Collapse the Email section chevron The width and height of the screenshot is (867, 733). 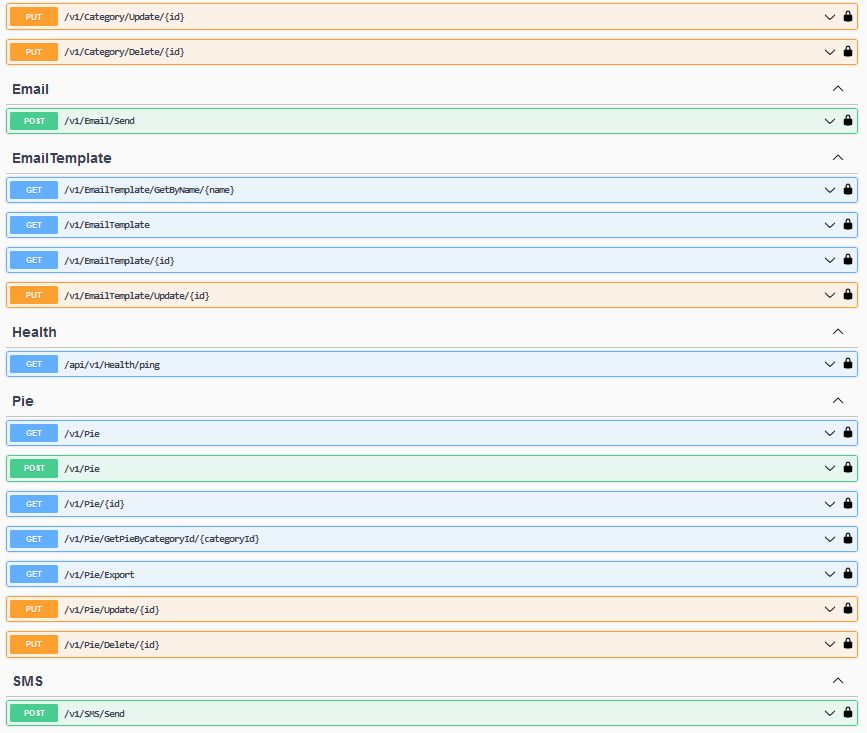[838, 89]
